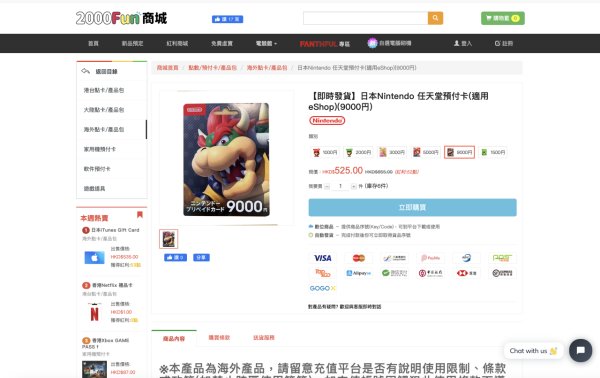The height and width of the screenshot is (378, 600).
Task: Select 港台點卡/產品包 in the sidebar
Action: click(x=112, y=90)
